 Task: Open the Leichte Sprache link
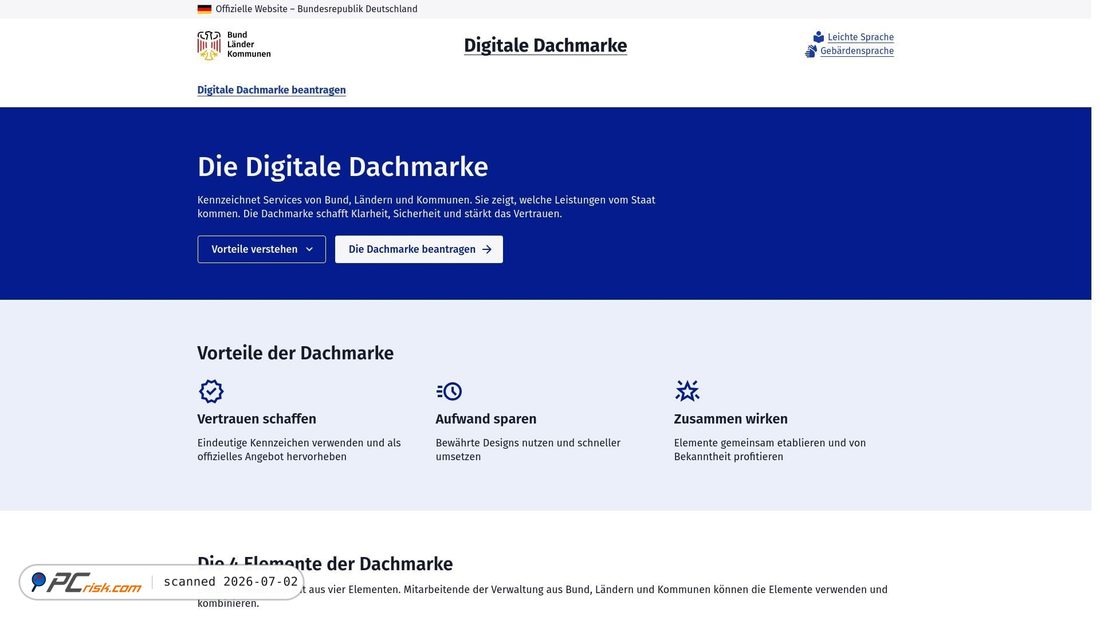point(860,37)
